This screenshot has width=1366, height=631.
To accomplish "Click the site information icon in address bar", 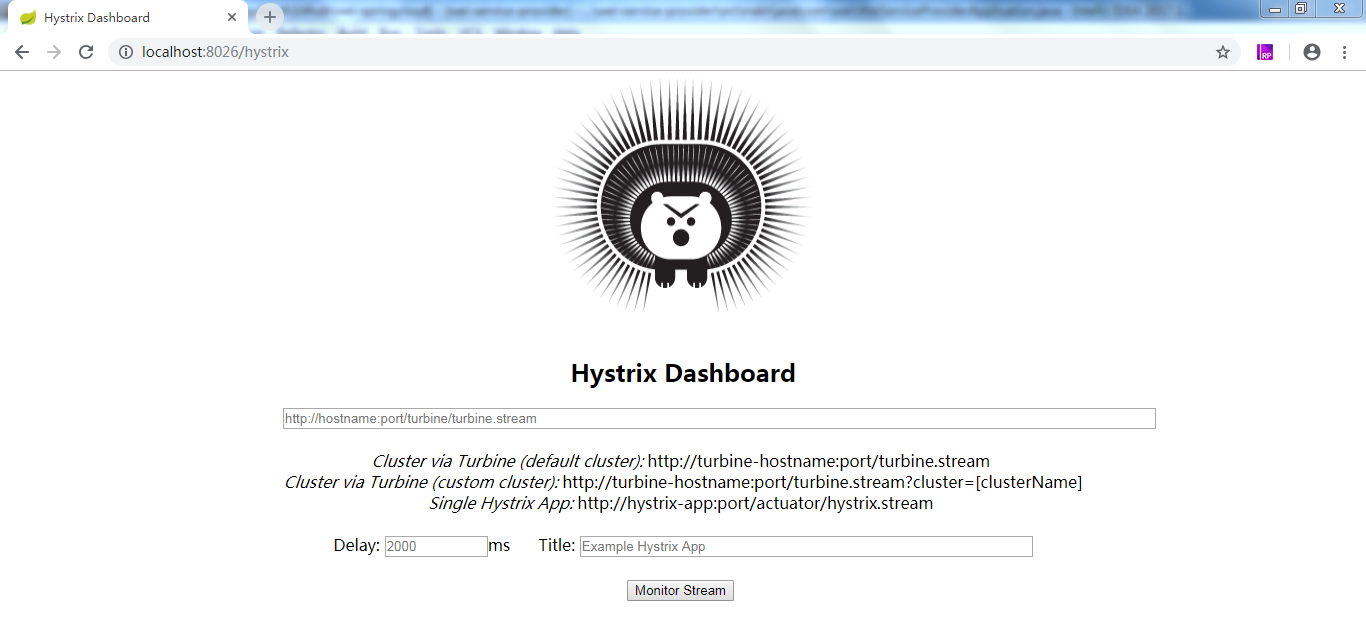I will [126, 52].
